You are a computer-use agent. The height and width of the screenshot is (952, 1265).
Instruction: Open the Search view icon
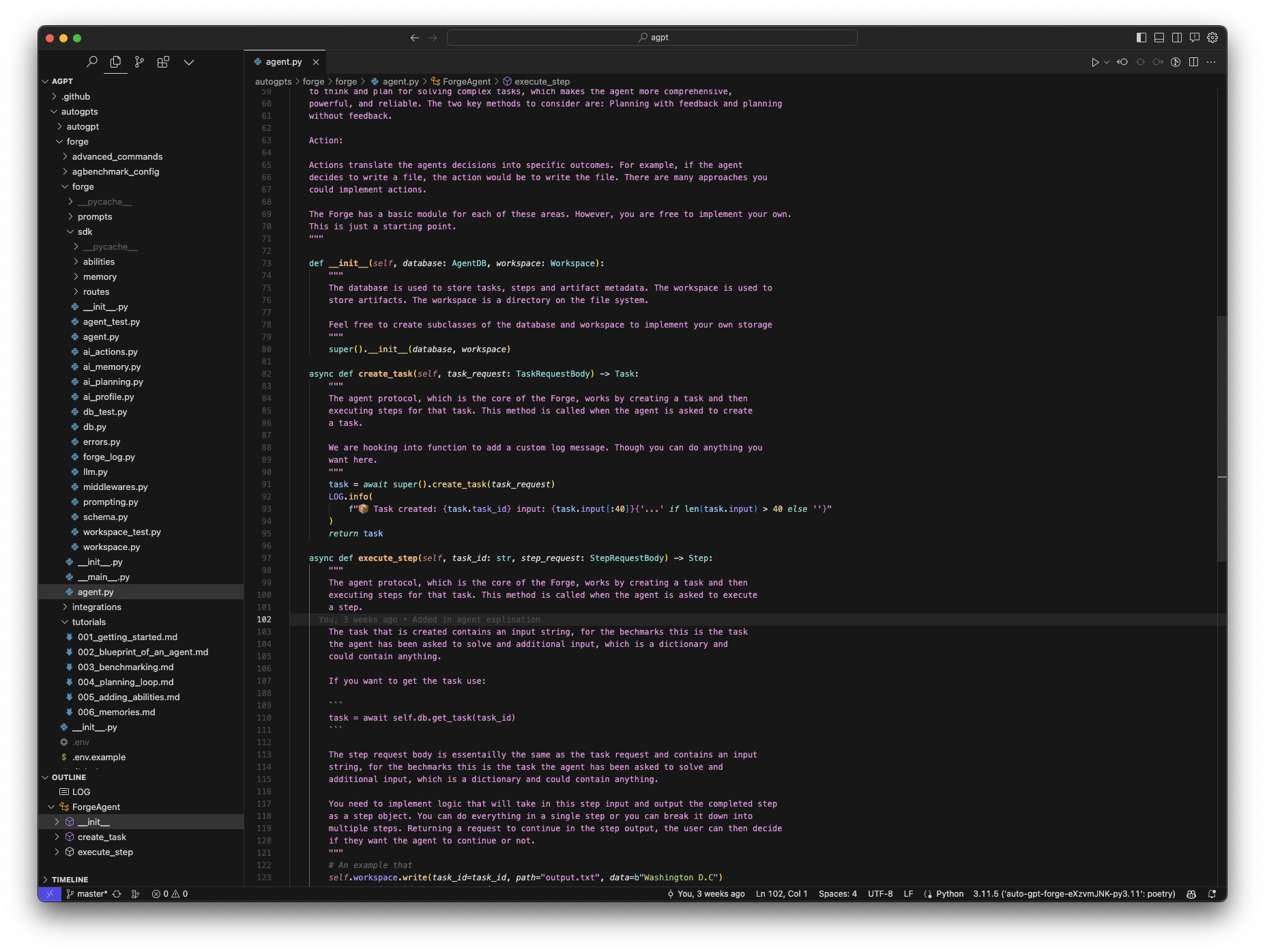click(x=92, y=62)
